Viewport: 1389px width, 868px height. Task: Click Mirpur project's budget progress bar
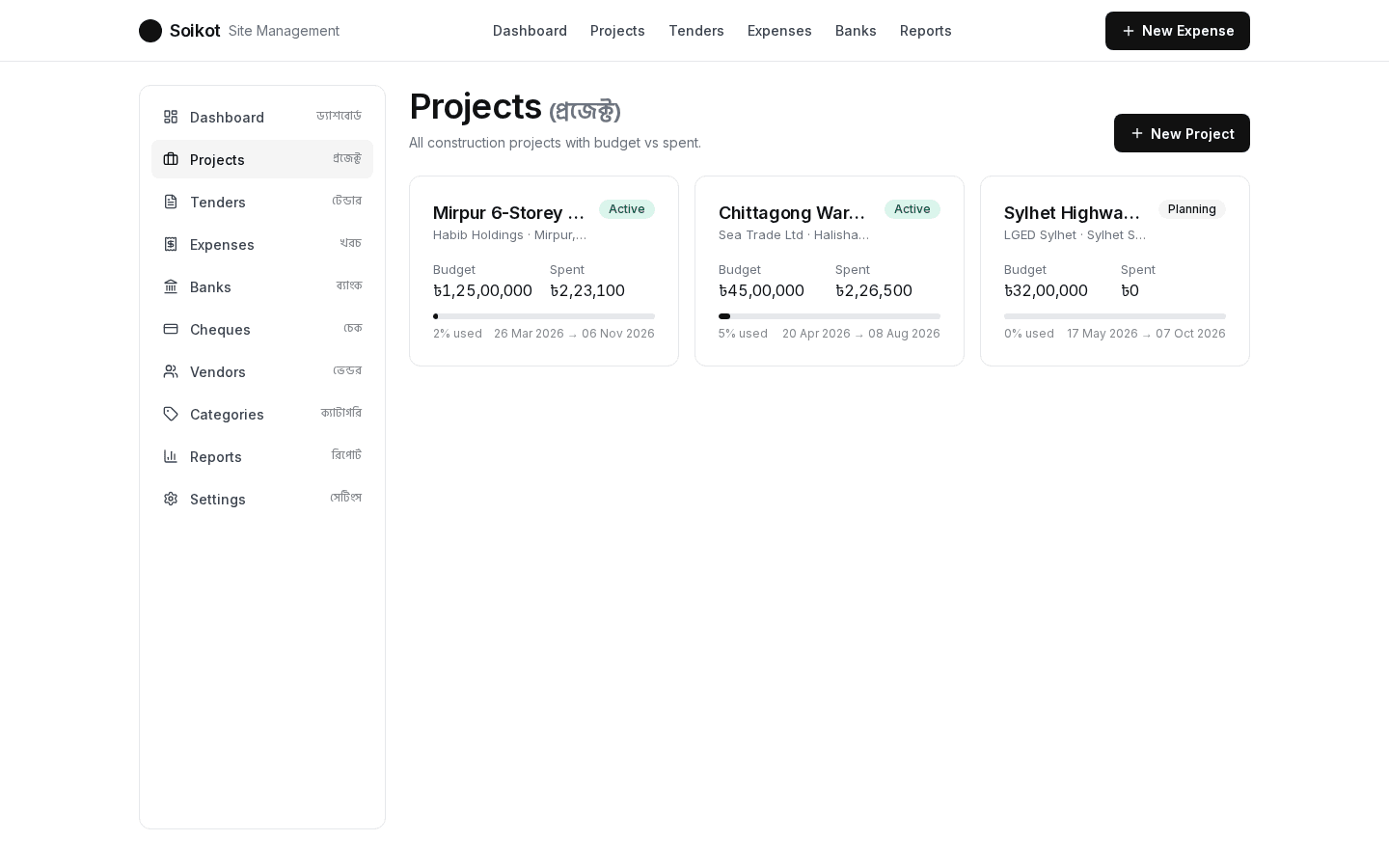[544, 316]
